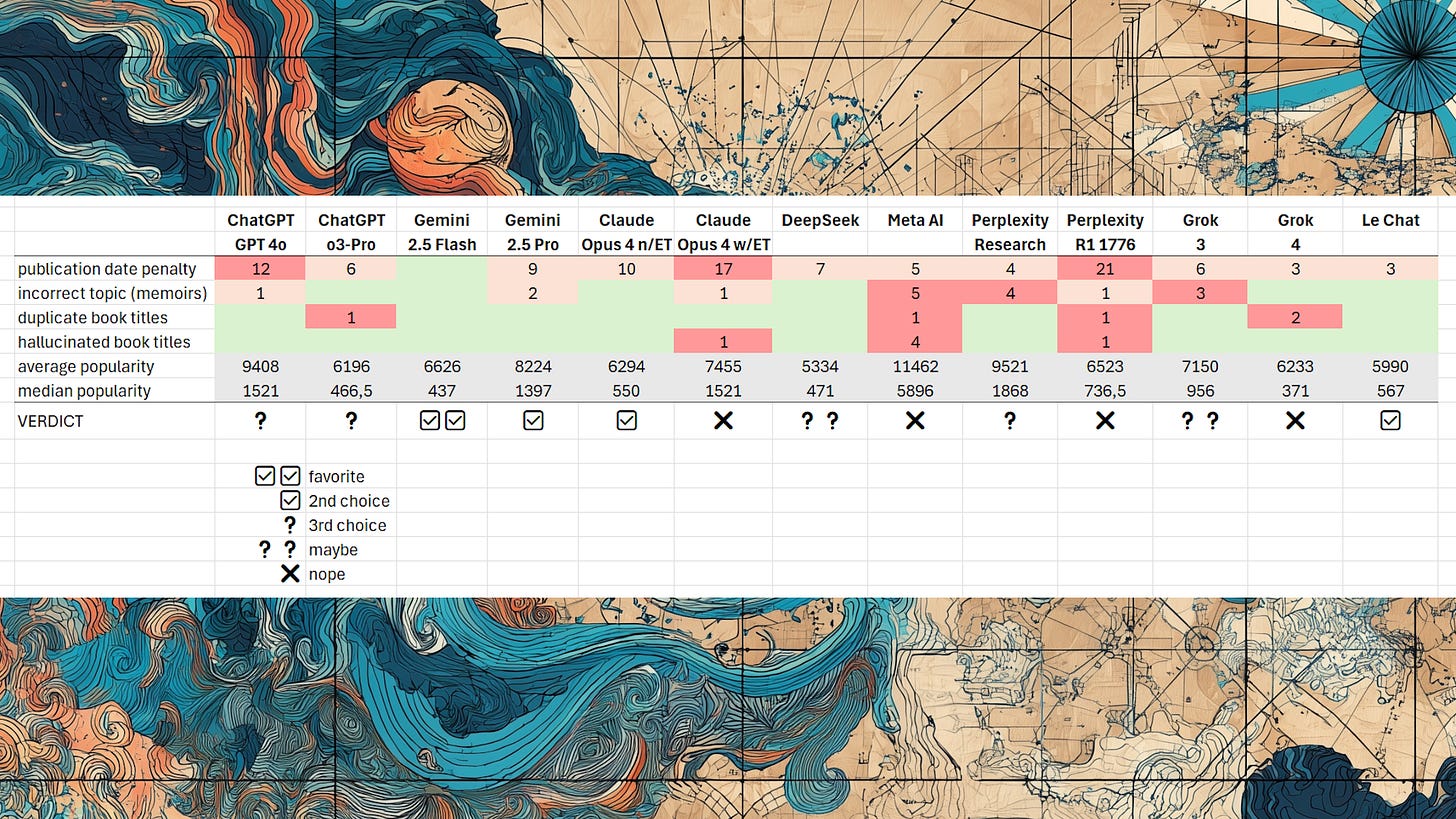Image resolution: width=1456 pixels, height=819 pixels.
Task: Click the 'Meta AI' column header
Action: click(915, 220)
